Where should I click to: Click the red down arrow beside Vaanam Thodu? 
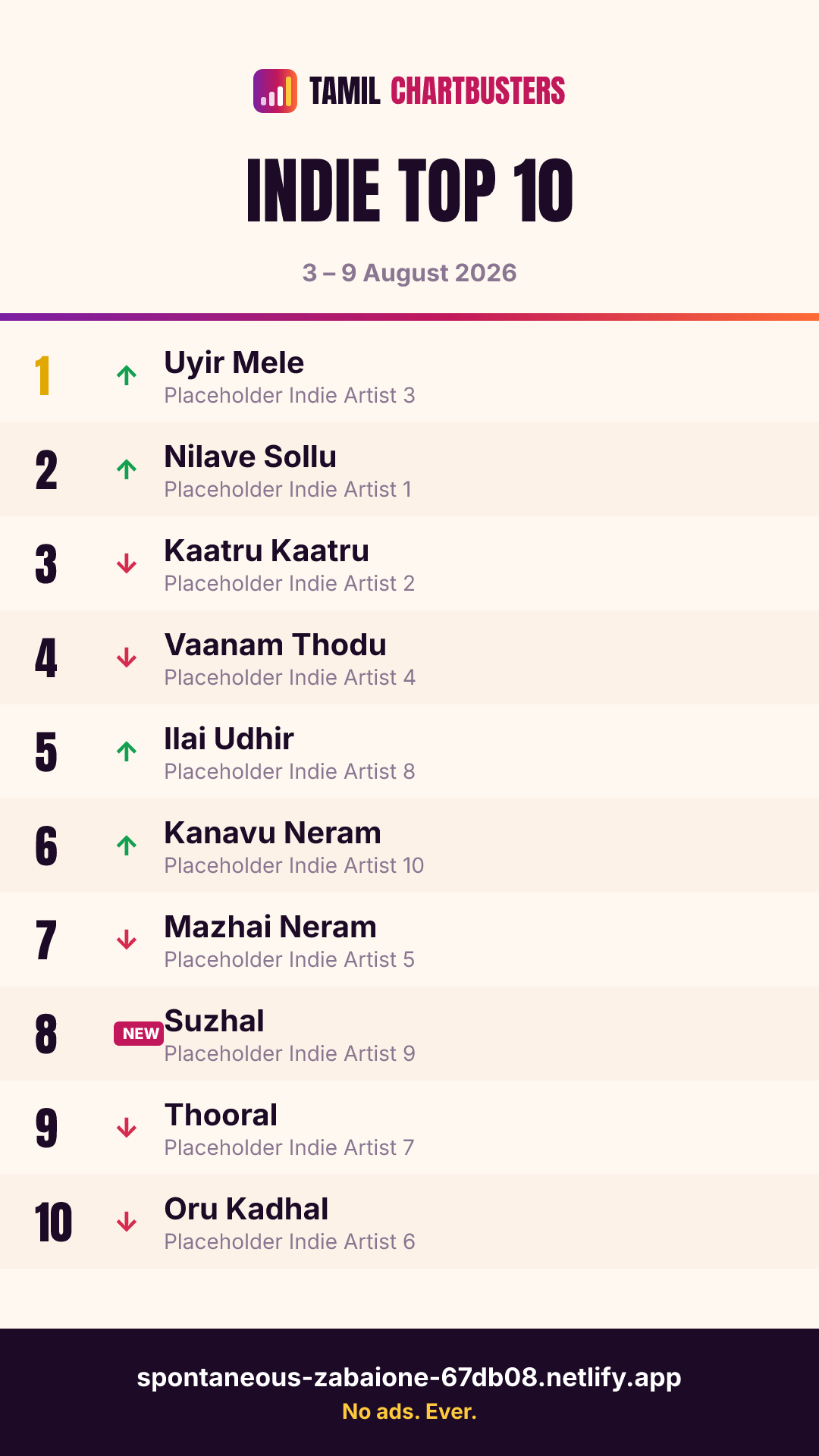[x=127, y=657]
